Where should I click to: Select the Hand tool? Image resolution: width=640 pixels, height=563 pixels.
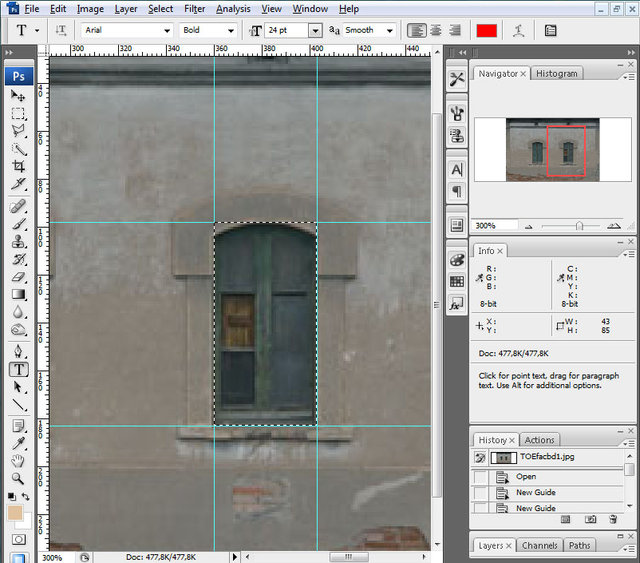pos(18,460)
